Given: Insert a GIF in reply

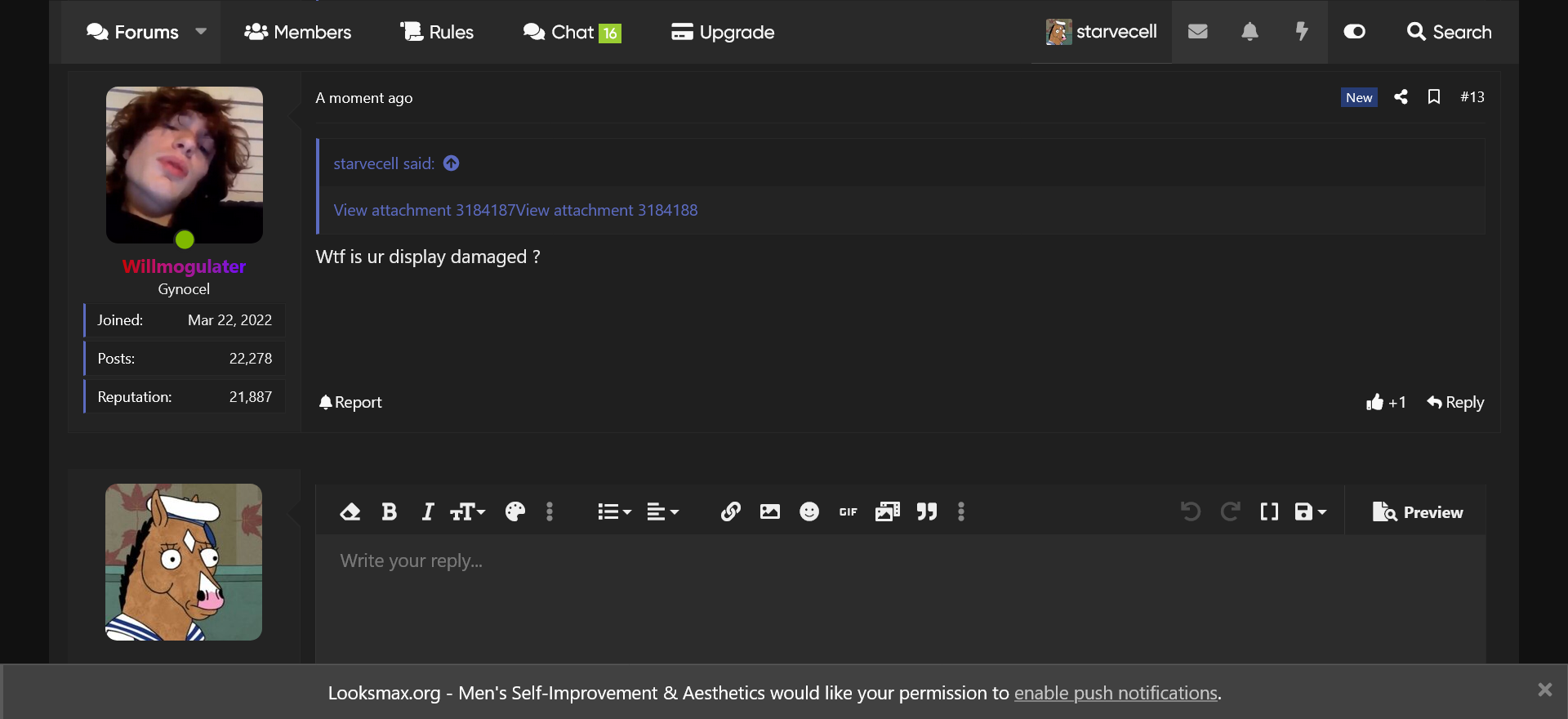Looking at the screenshot, I should (848, 512).
